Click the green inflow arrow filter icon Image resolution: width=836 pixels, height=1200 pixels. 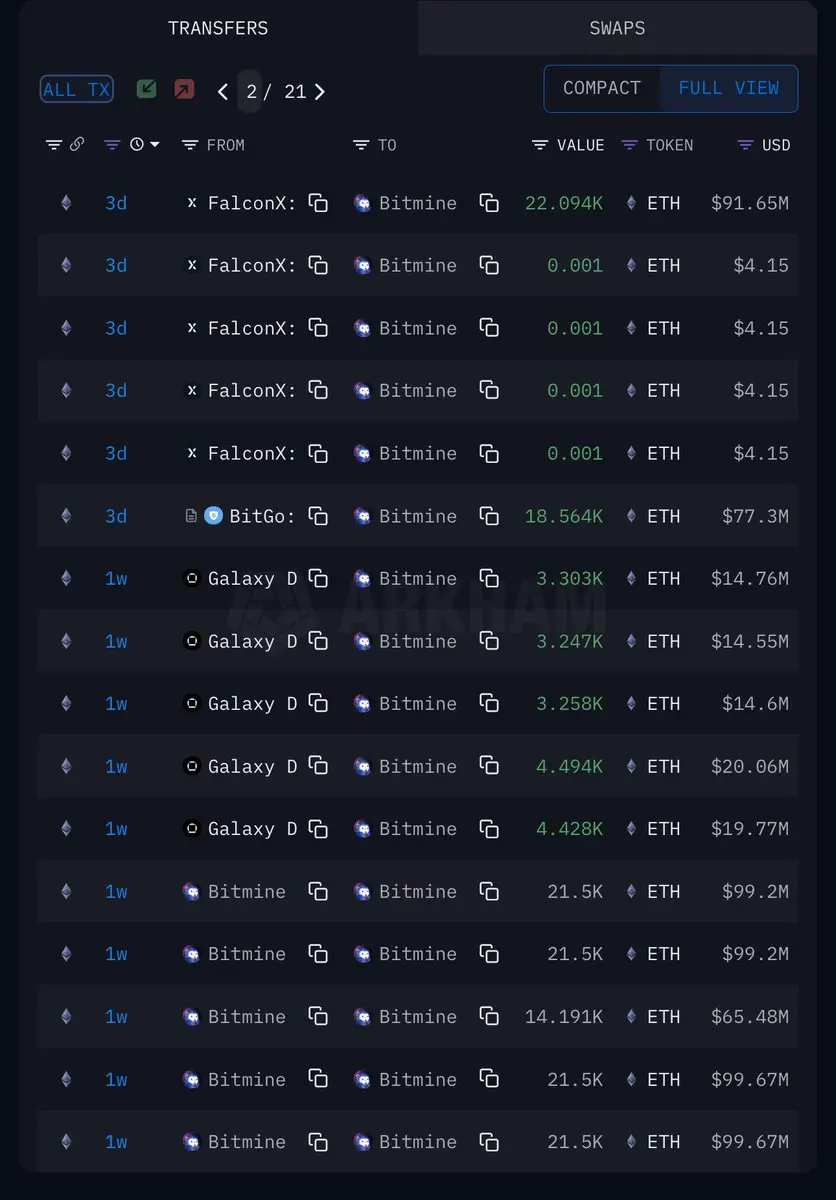click(147, 89)
